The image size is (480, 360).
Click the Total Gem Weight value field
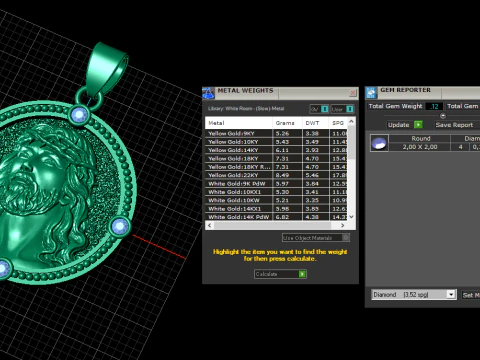(x=434, y=106)
